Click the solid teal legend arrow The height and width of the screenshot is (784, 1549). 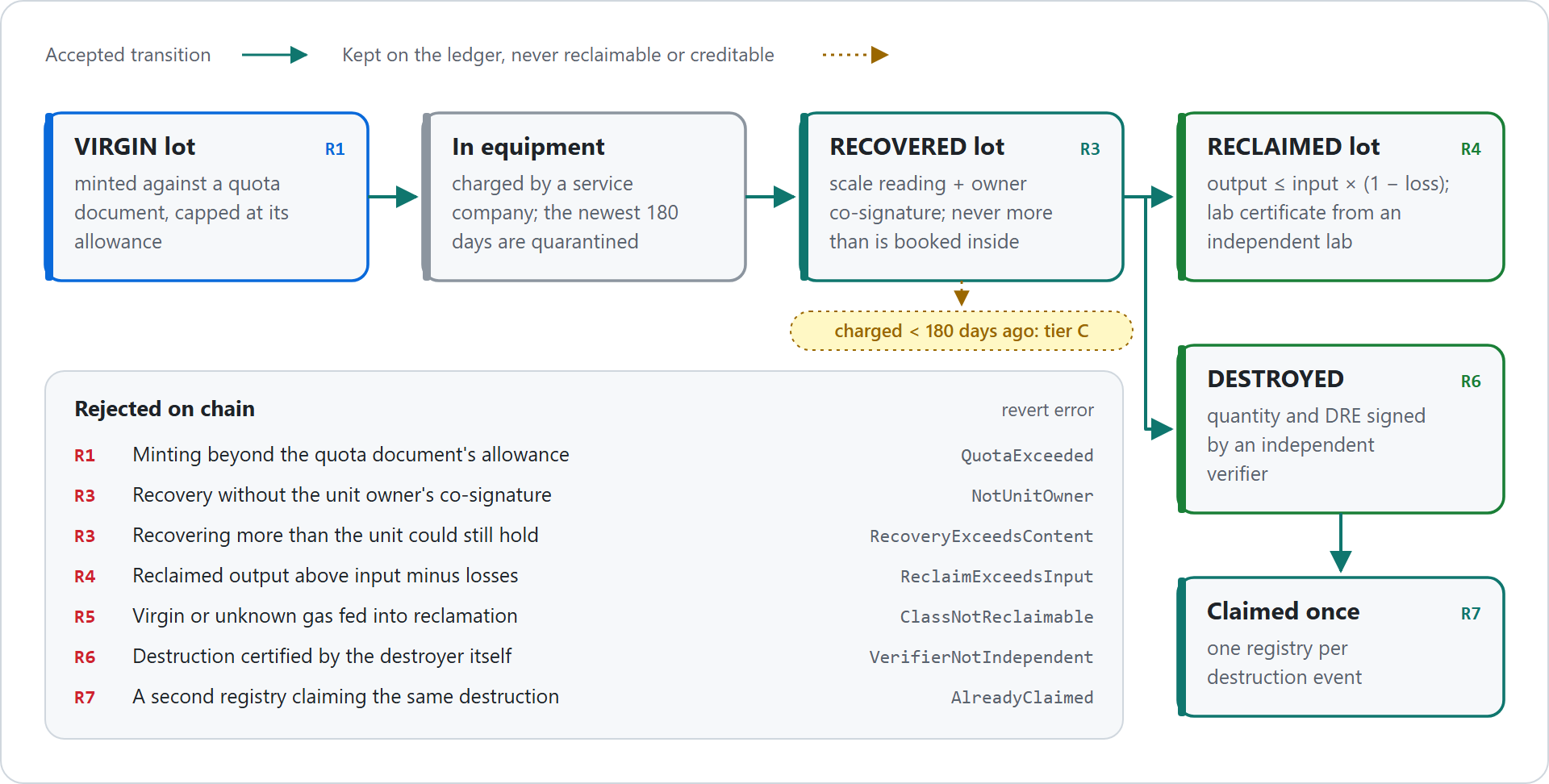(274, 55)
